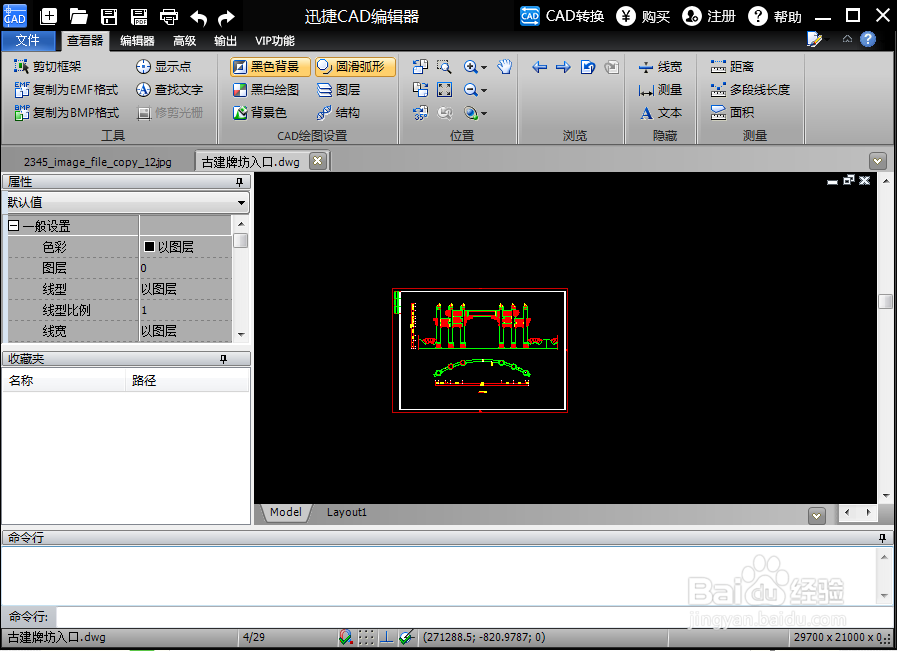The image size is (897, 651).
Task: Click the fit to window icon
Action: (444, 89)
